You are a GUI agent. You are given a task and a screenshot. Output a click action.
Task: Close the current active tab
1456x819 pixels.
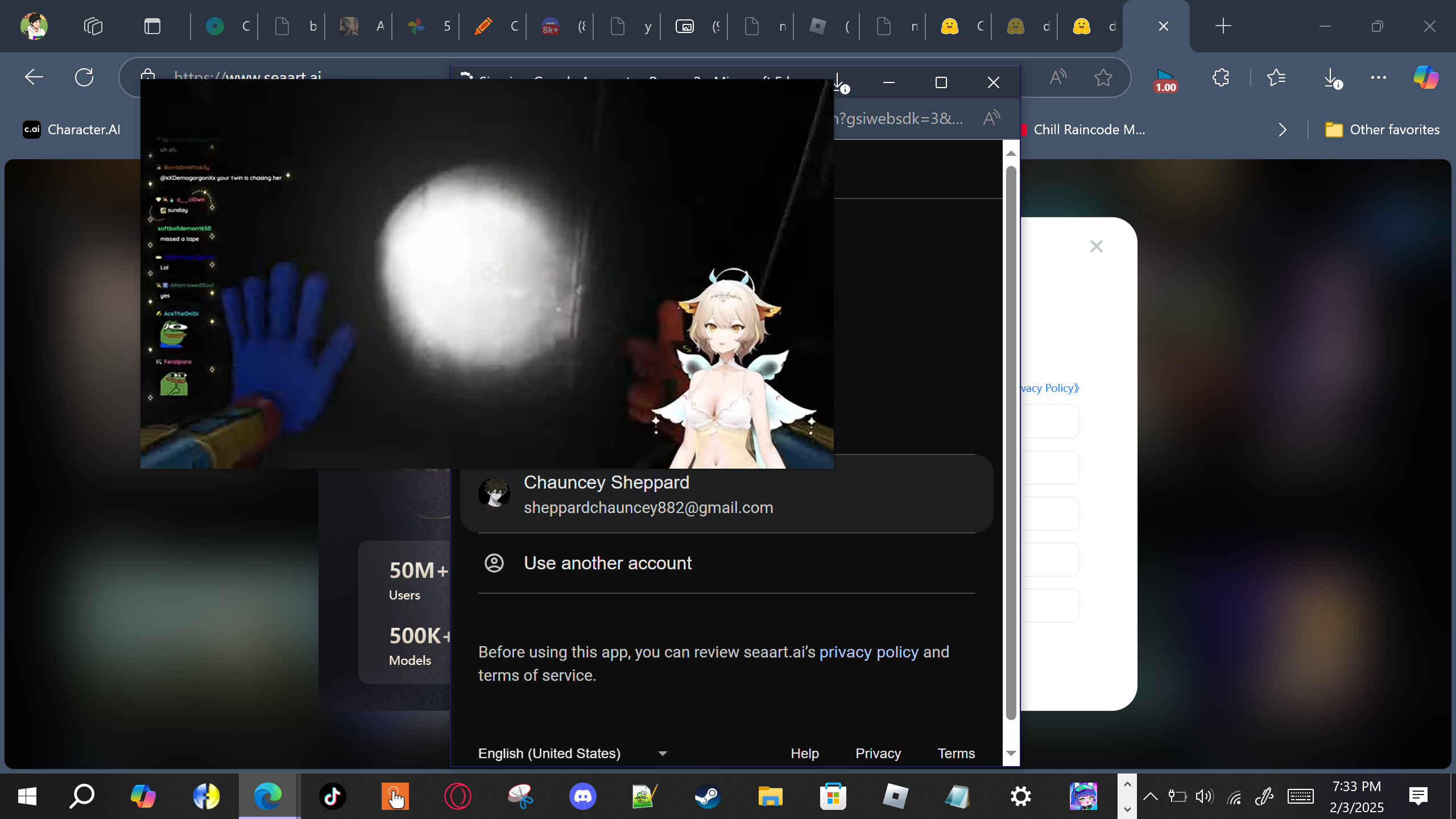[x=1164, y=26]
